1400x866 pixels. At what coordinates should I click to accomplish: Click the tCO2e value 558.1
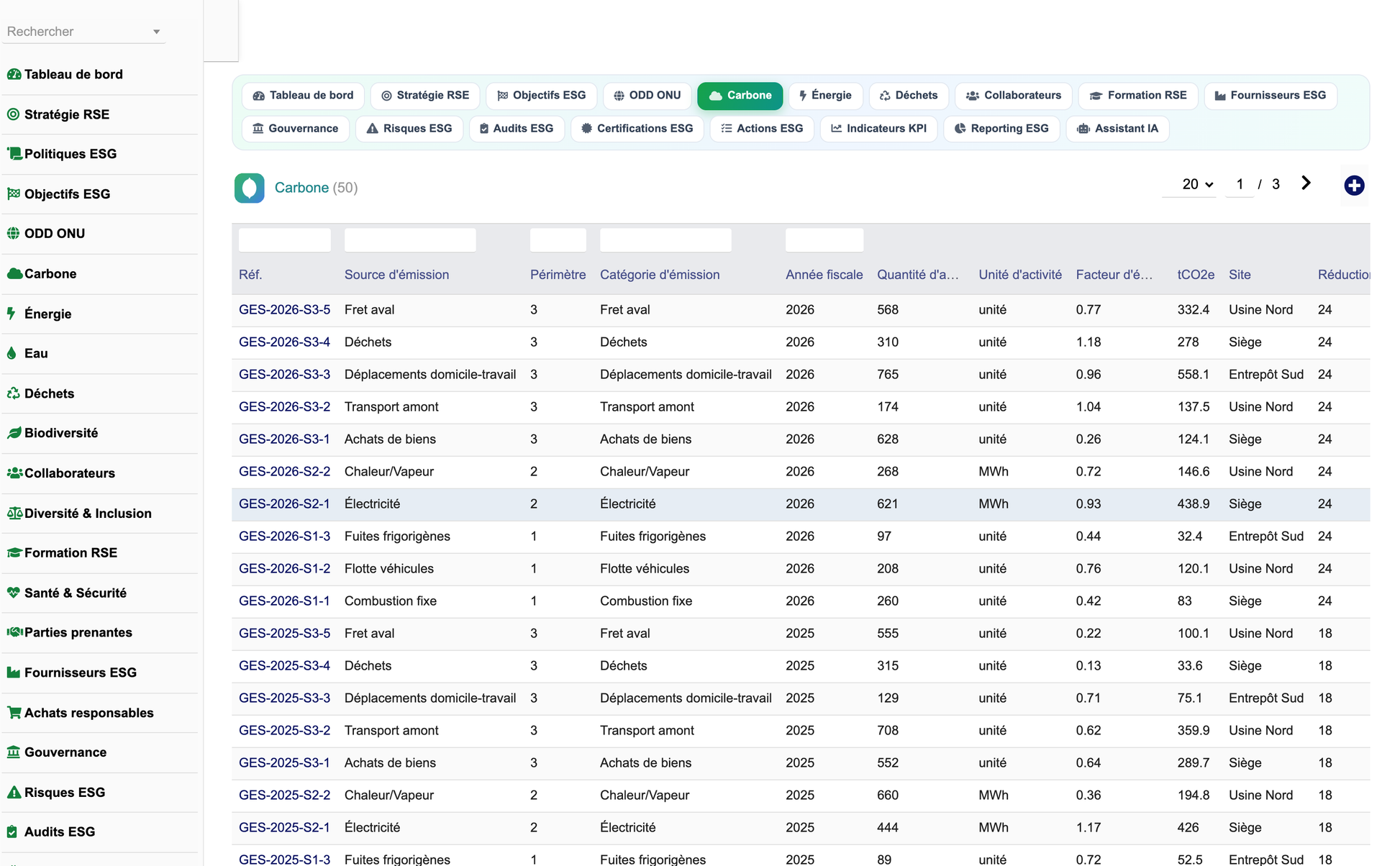[x=1193, y=375]
